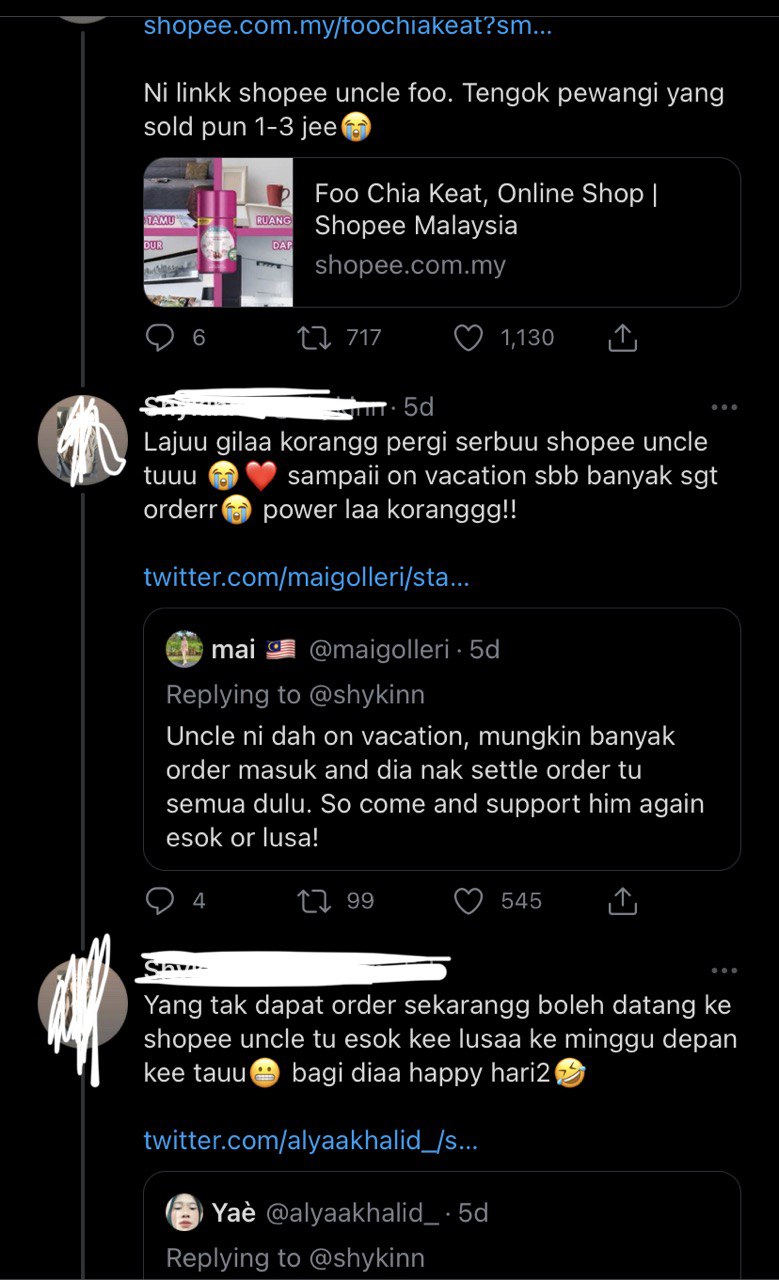Open more options for 'Lajuu gilaa' tweet
779x1280 pixels.
723,407
